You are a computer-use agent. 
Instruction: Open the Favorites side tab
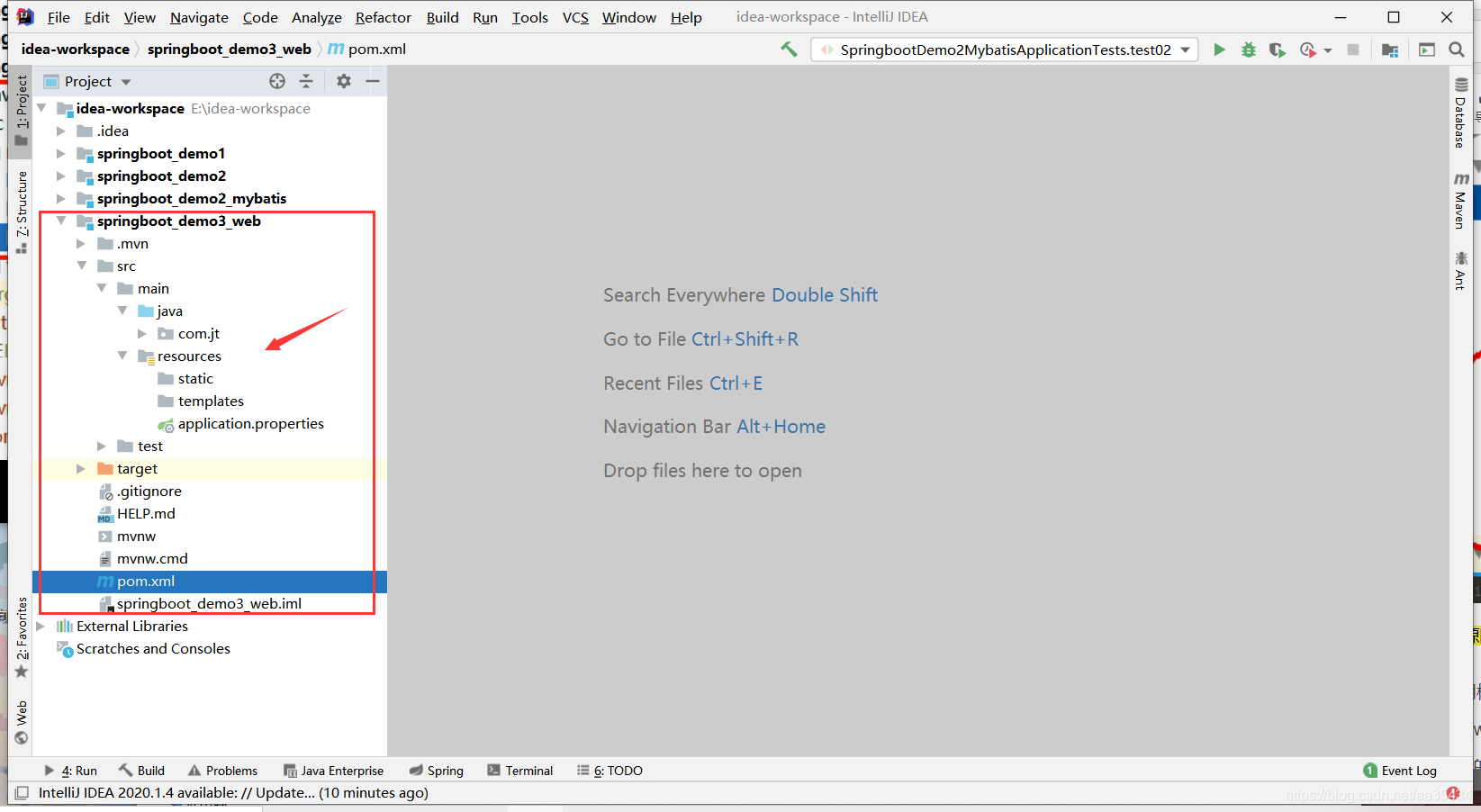(22, 637)
